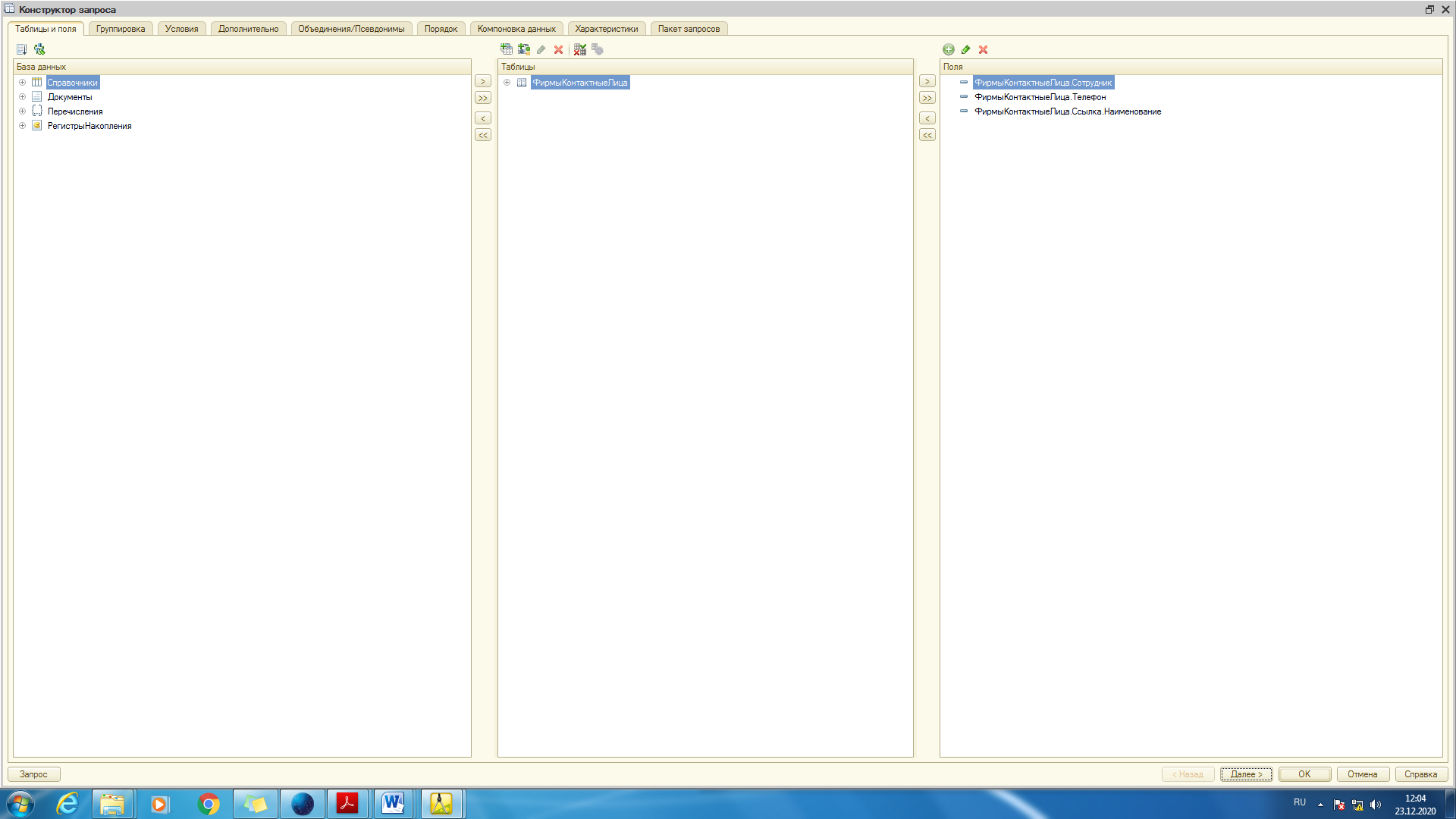Screen dimensions: 1456x819
Task: Open Google Chrome from the taskbar
Action: [208, 804]
